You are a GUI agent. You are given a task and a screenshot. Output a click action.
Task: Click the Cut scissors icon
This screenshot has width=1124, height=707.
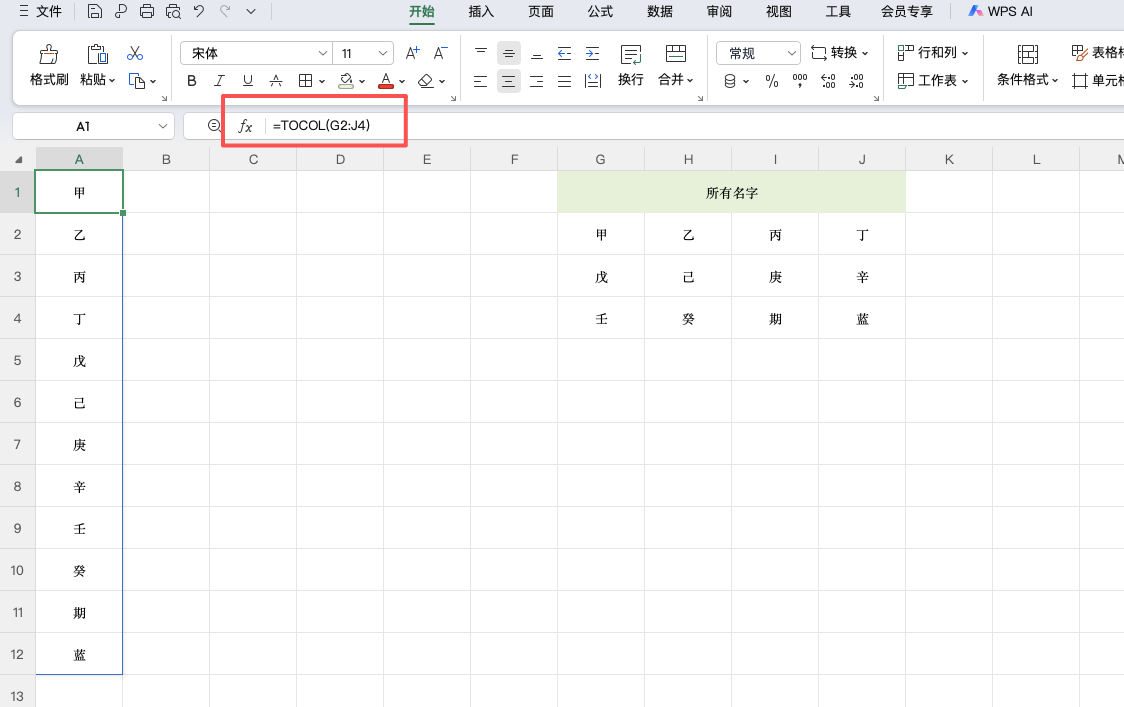point(136,53)
